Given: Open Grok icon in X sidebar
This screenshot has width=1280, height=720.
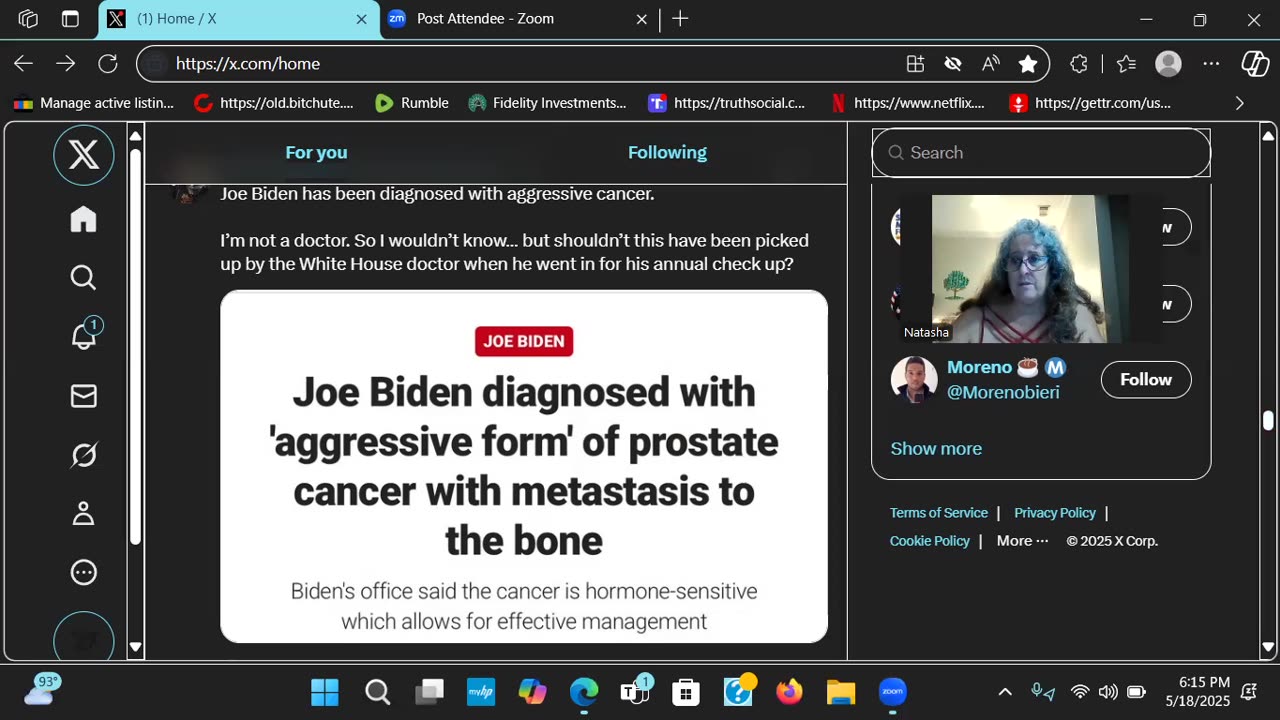Looking at the screenshot, I should tap(84, 455).
